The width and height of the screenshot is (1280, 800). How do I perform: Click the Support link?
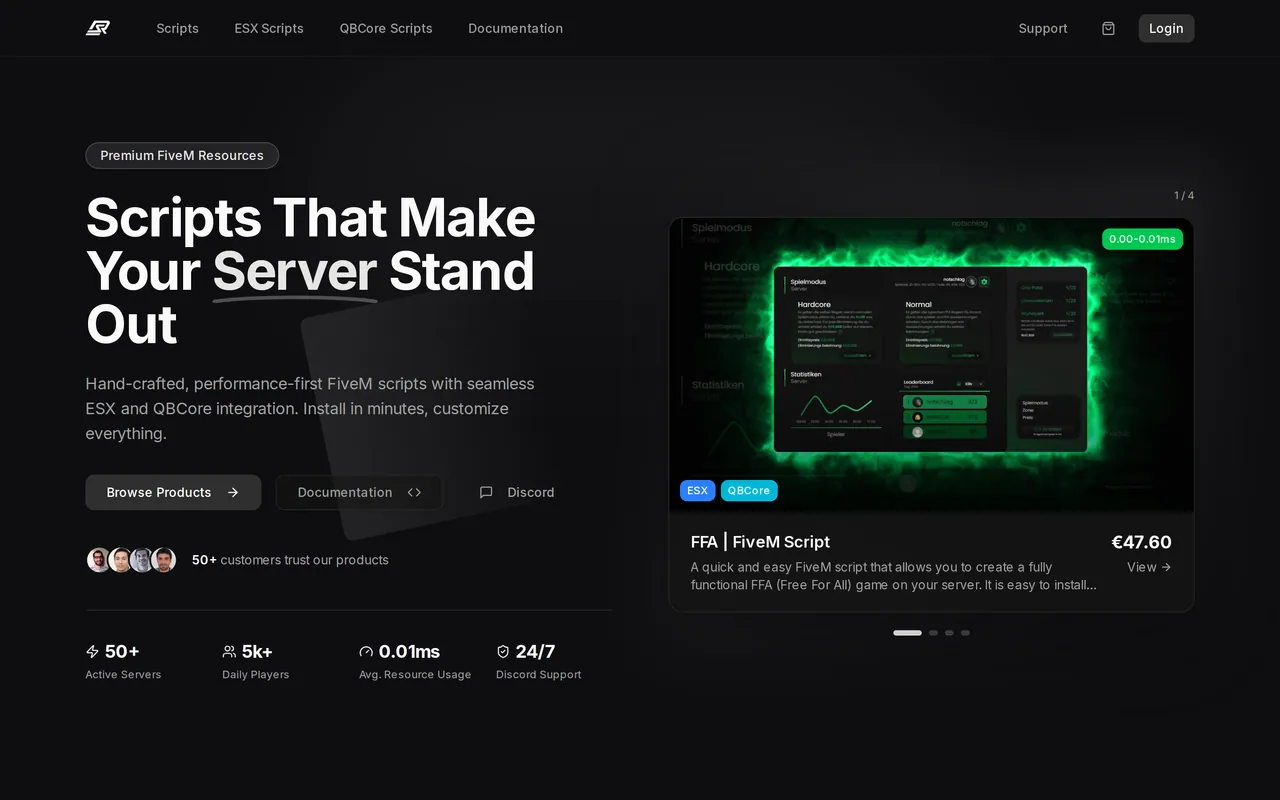pos(1043,28)
